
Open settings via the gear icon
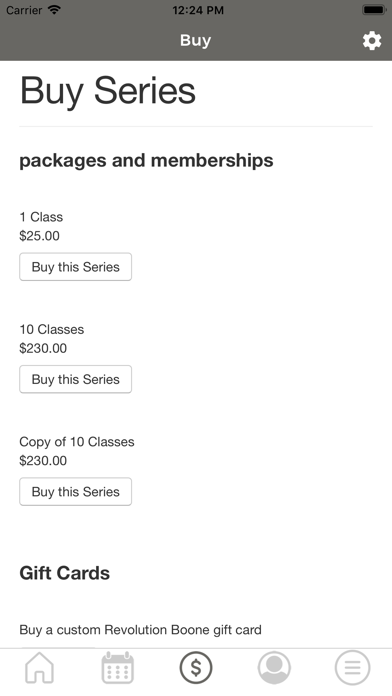coord(372,41)
